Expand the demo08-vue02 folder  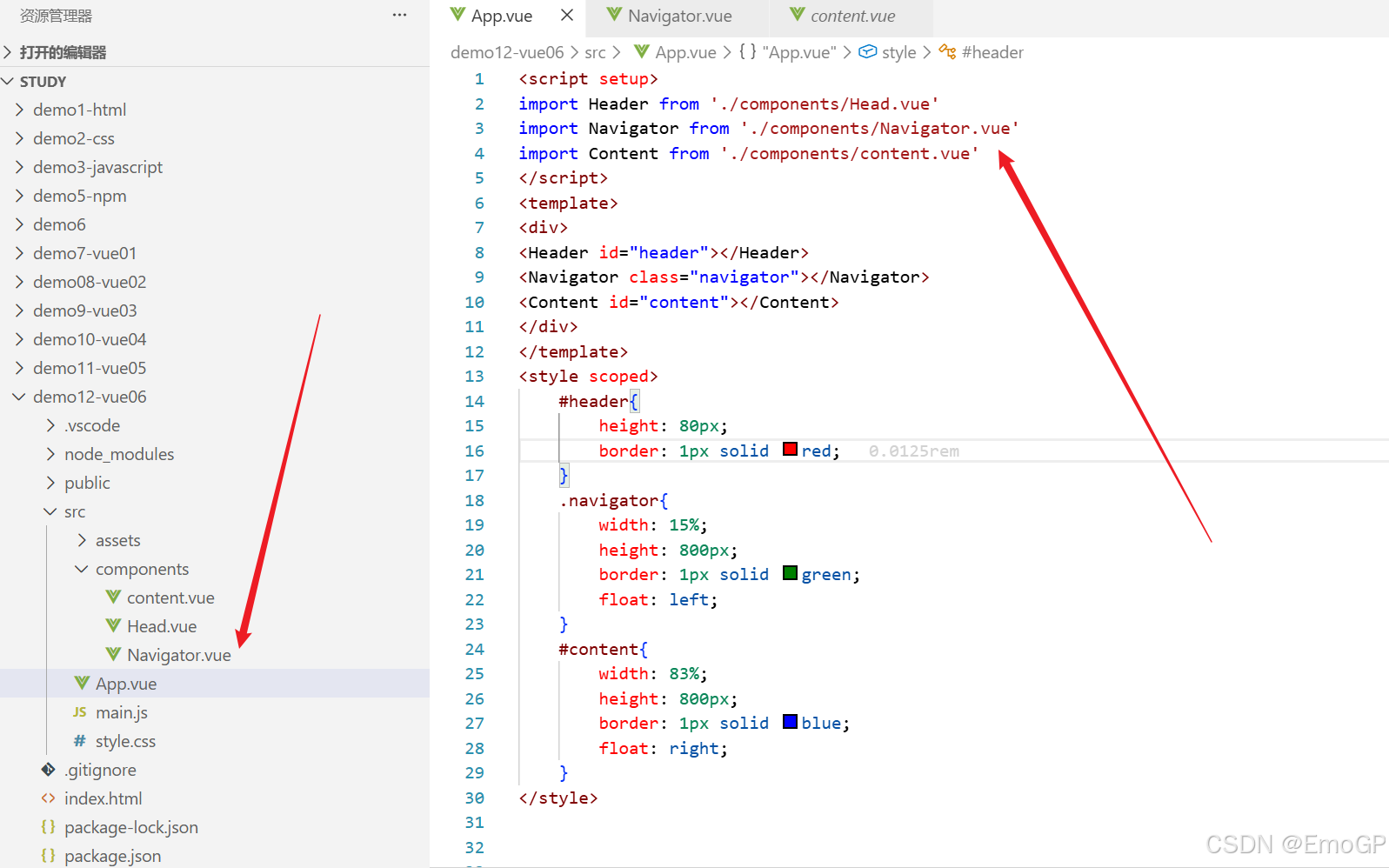20,282
